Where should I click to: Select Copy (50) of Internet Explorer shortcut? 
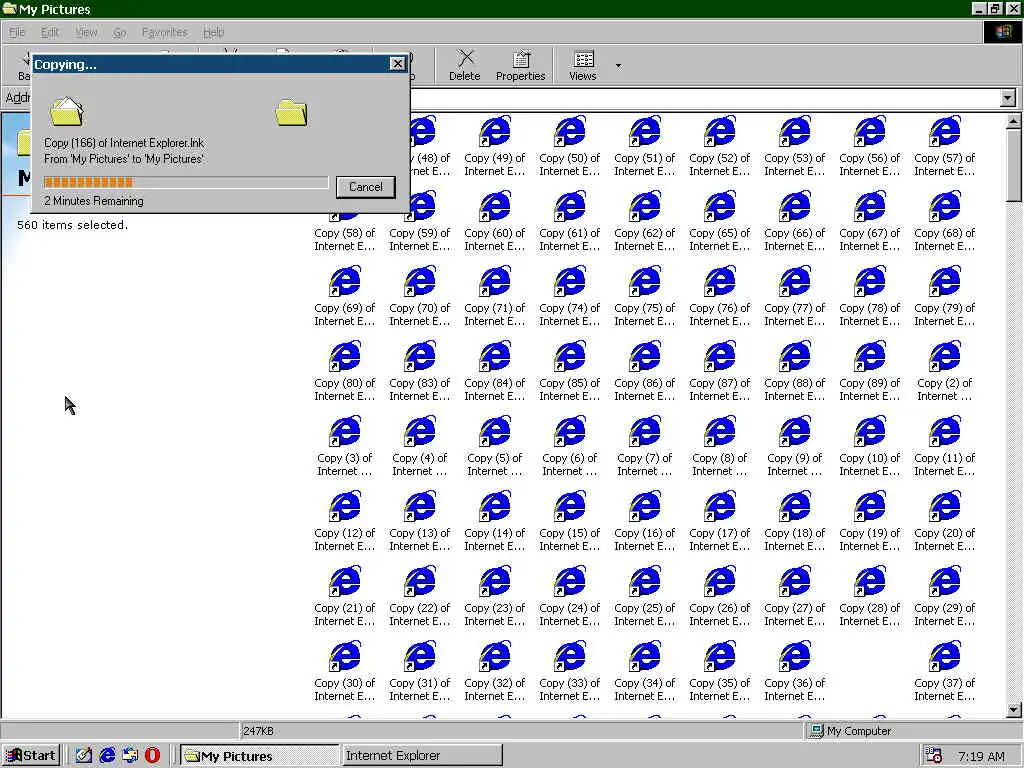coord(569,146)
